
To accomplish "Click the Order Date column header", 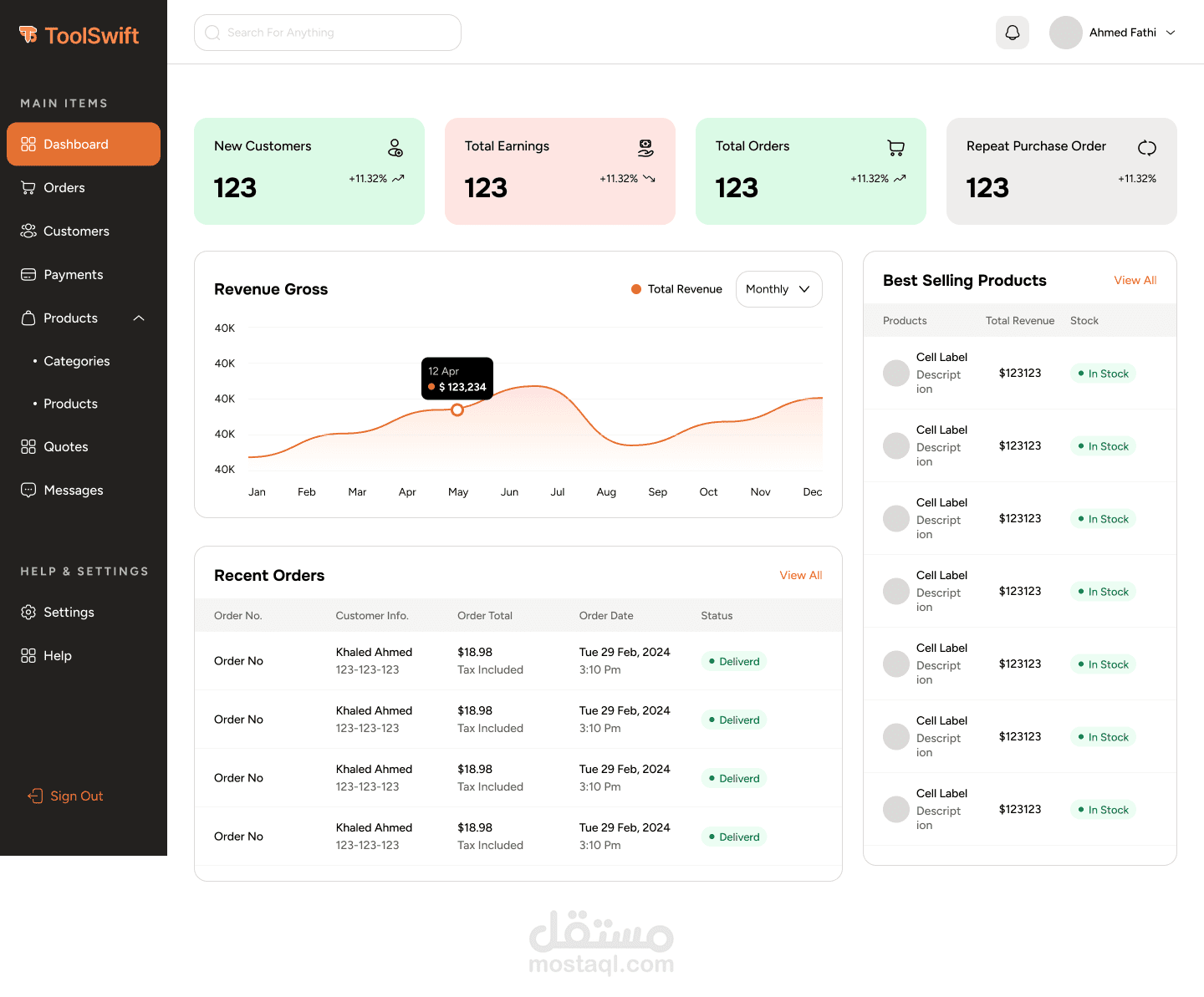I will pyautogui.click(x=606, y=615).
